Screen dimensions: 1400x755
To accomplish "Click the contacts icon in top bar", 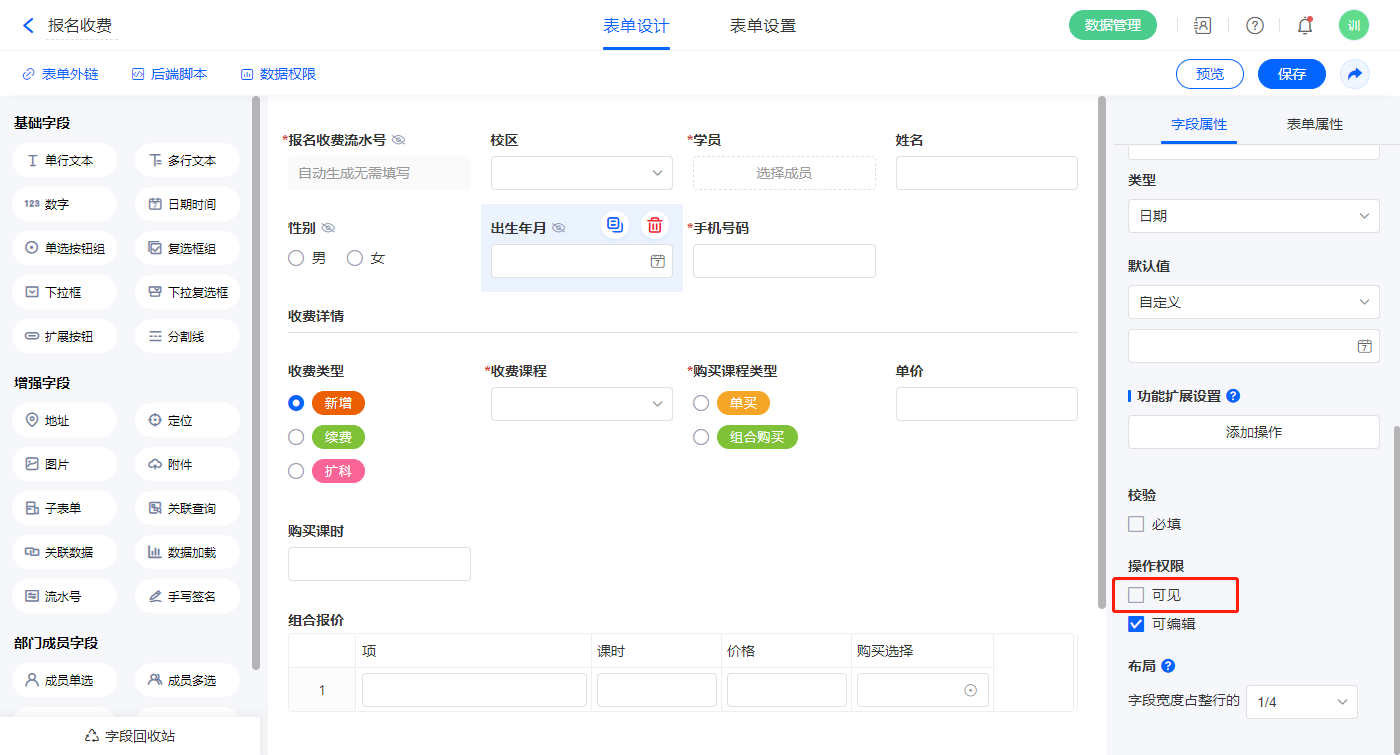I will tap(1203, 26).
